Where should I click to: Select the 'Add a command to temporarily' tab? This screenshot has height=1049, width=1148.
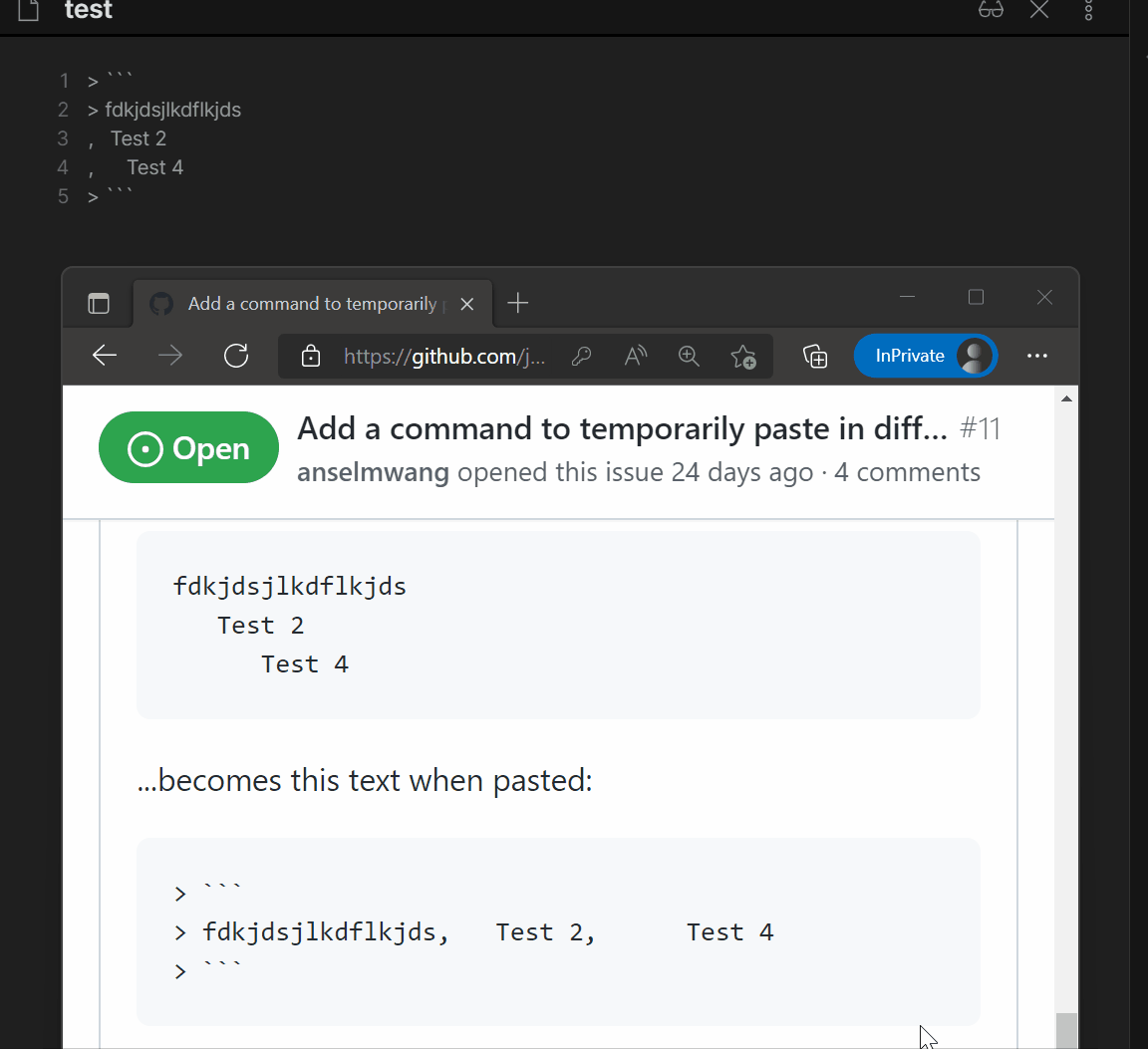(309, 303)
